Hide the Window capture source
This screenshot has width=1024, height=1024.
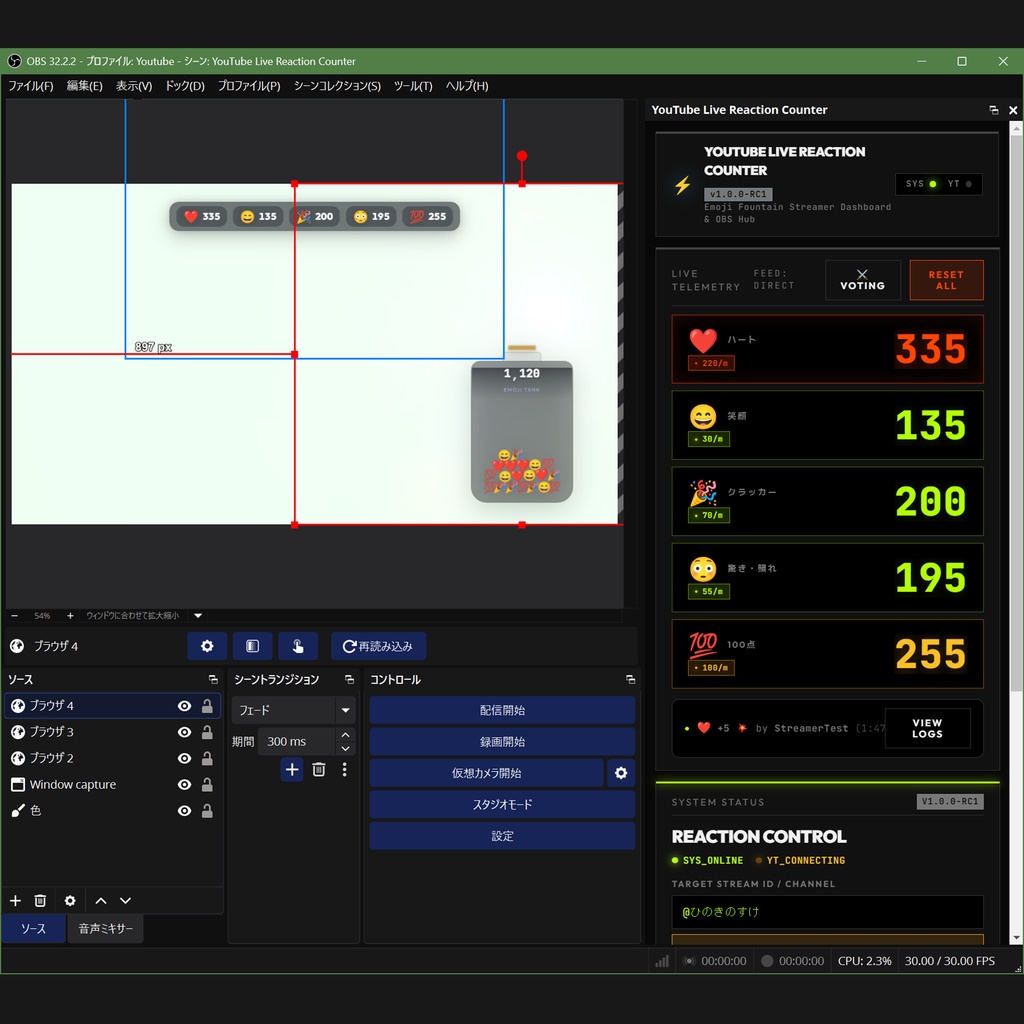pyautogui.click(x=185, y=784)
